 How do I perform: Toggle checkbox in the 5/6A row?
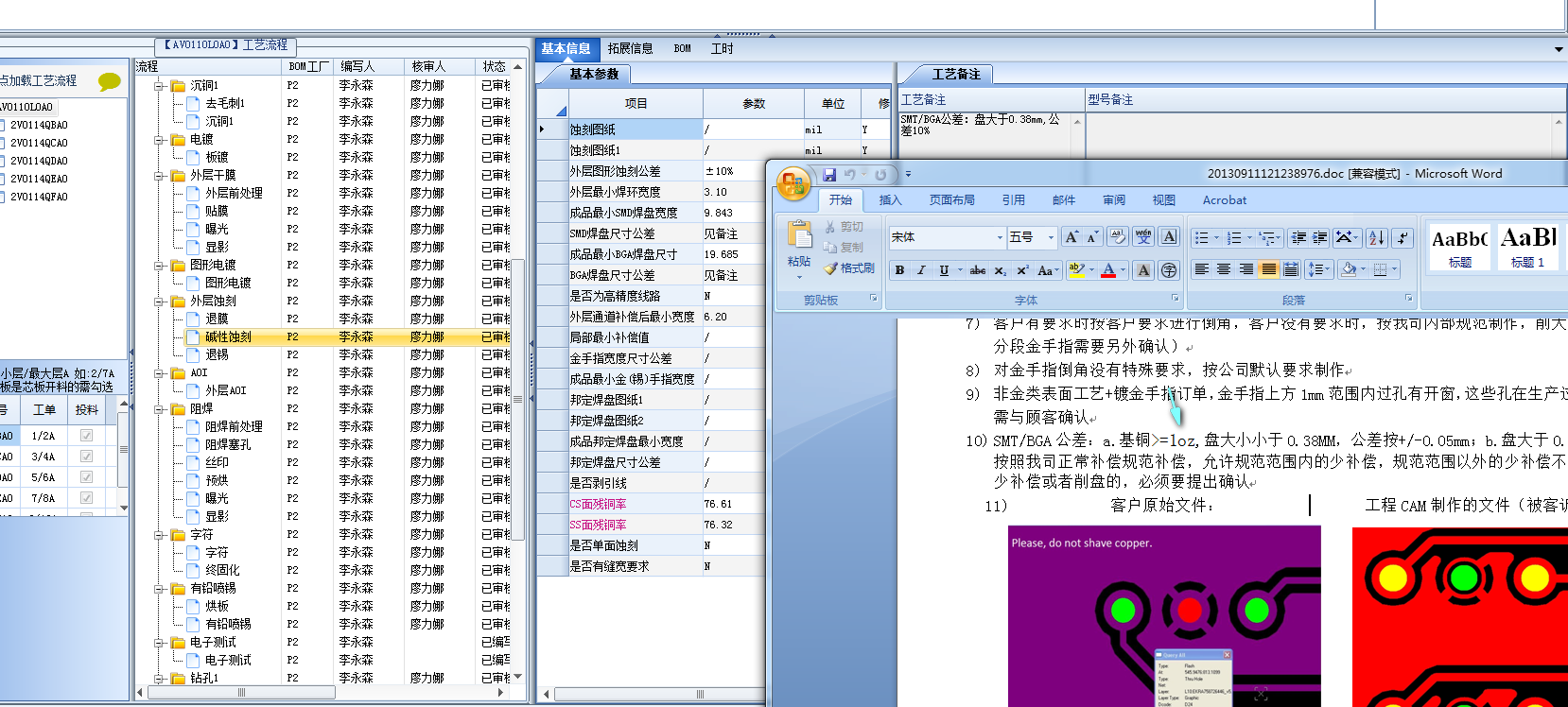86,477
